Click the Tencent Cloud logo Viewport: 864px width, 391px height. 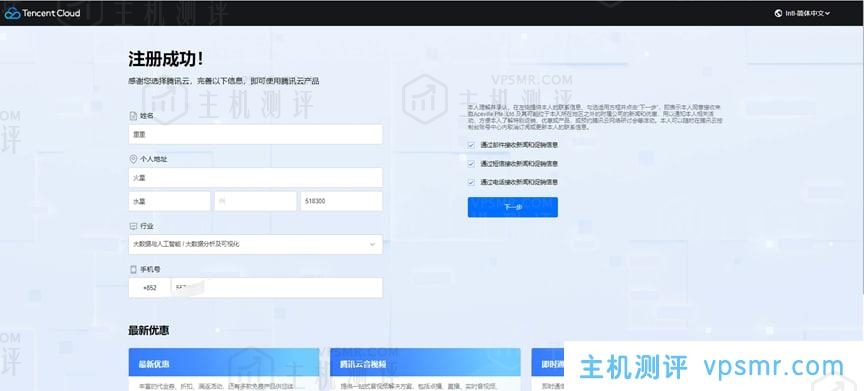point(42,13)
